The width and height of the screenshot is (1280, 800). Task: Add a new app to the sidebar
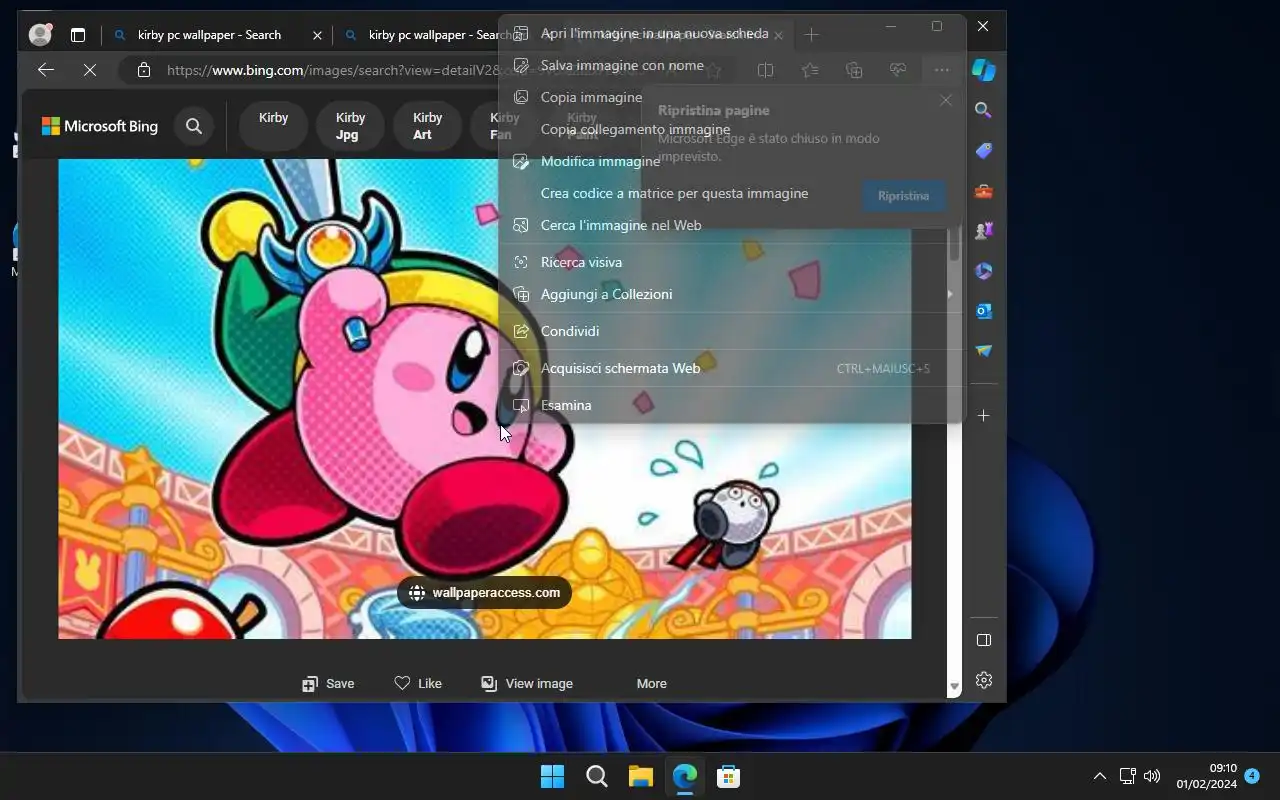click(984, 415)
